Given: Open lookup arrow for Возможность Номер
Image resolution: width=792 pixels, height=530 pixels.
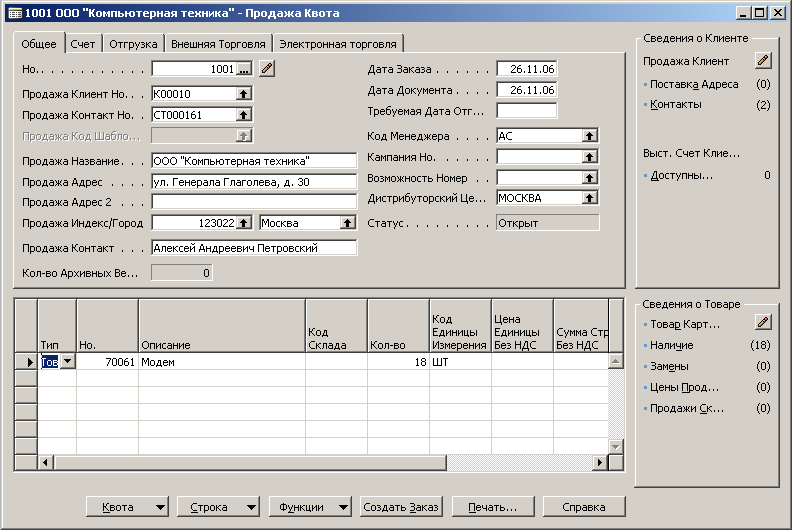Looking at the screenshot, I should pos(589,177).
